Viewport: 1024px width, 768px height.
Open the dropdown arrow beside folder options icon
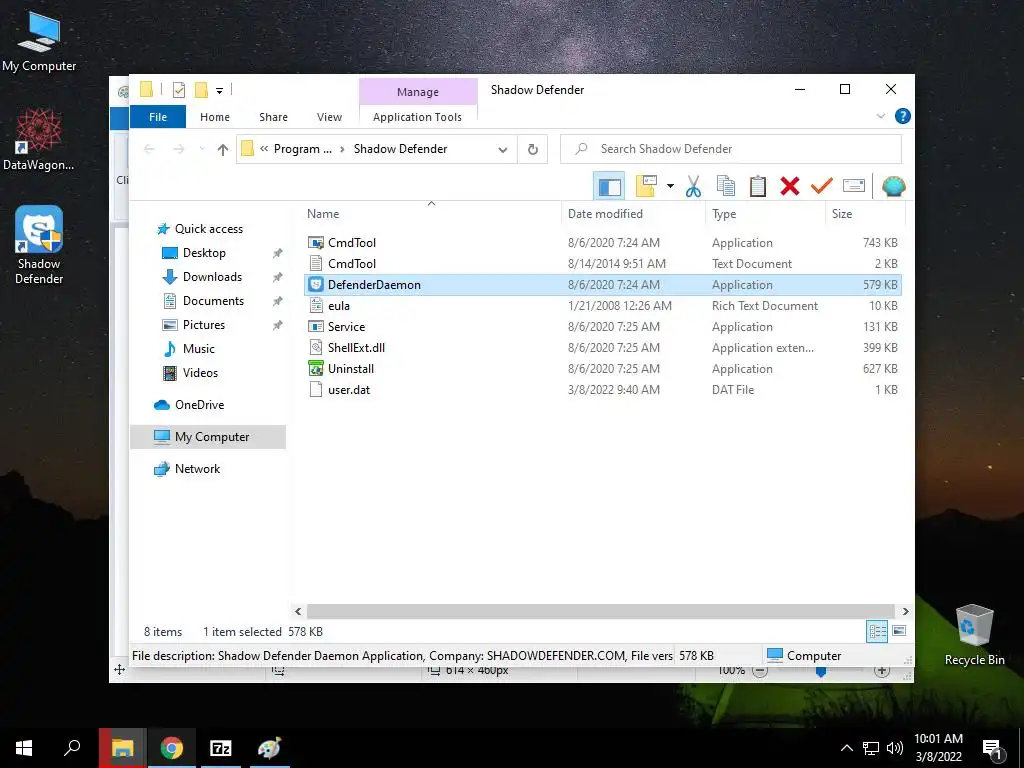670,186
